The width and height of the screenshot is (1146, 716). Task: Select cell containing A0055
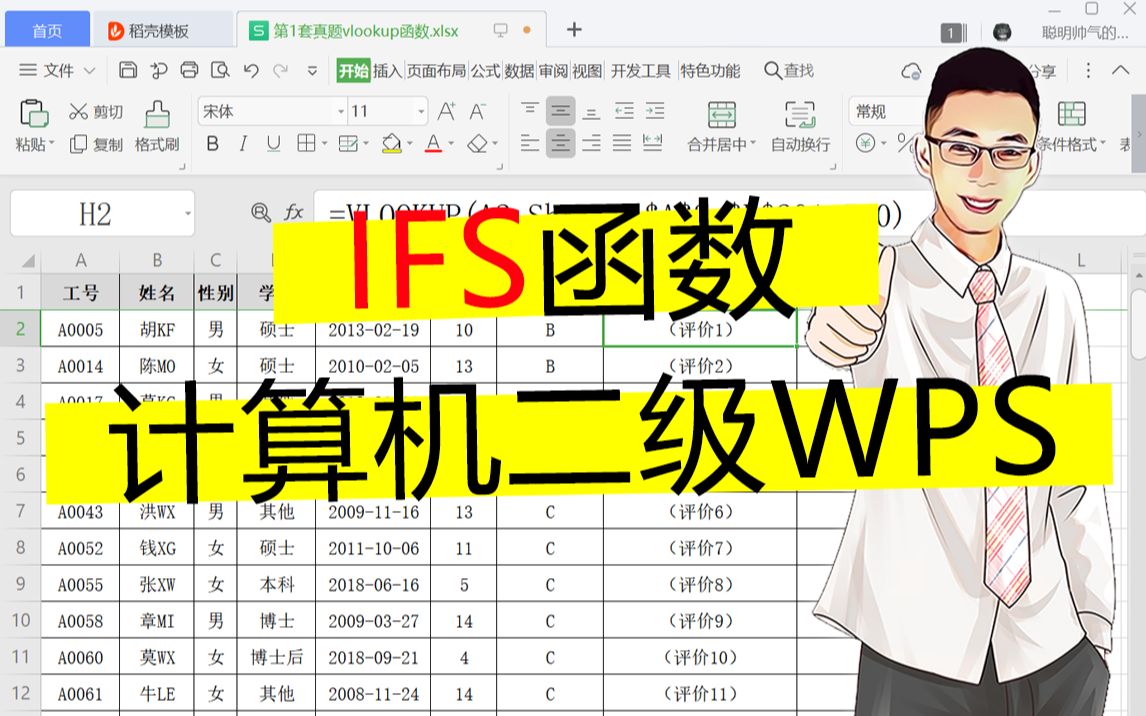point(80,584)
